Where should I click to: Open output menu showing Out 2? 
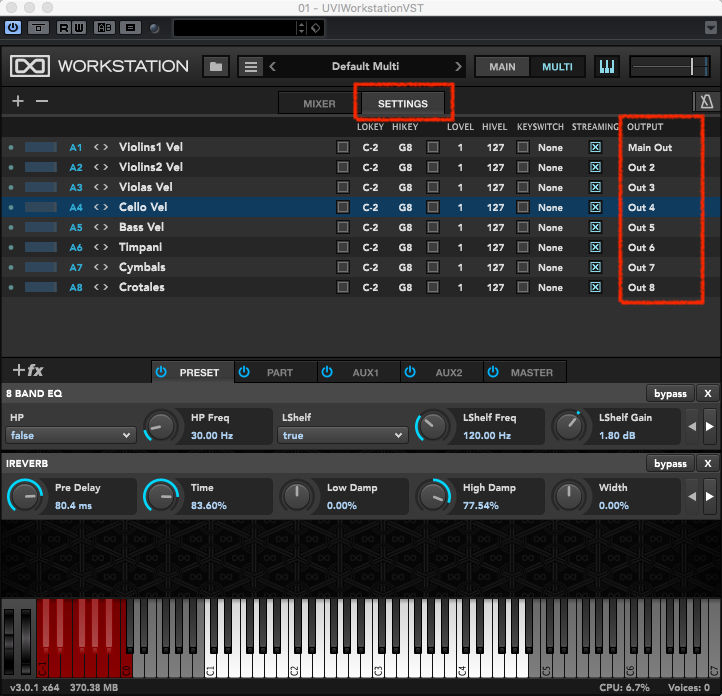pos(641,168)
